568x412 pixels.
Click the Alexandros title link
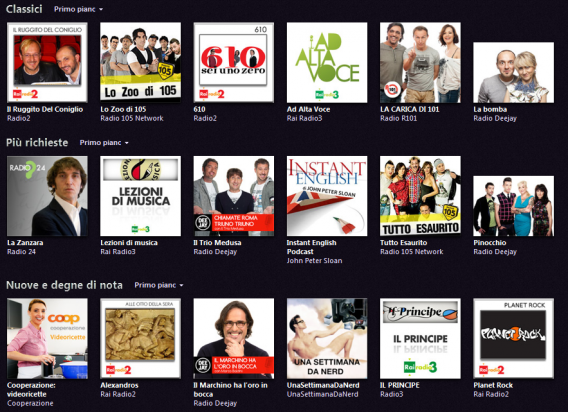tap(119, 385)
